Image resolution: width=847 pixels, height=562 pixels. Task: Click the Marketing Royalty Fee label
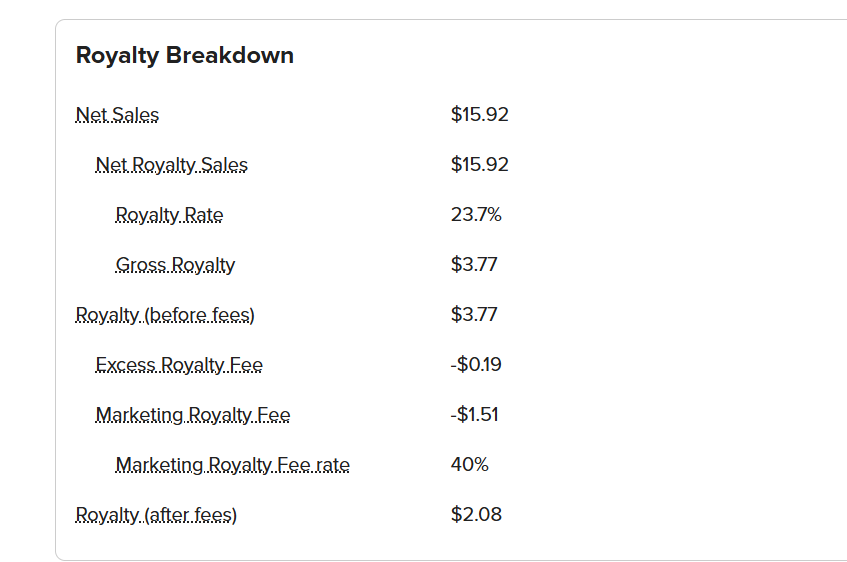pyautogui.click(x=193, y=414)
